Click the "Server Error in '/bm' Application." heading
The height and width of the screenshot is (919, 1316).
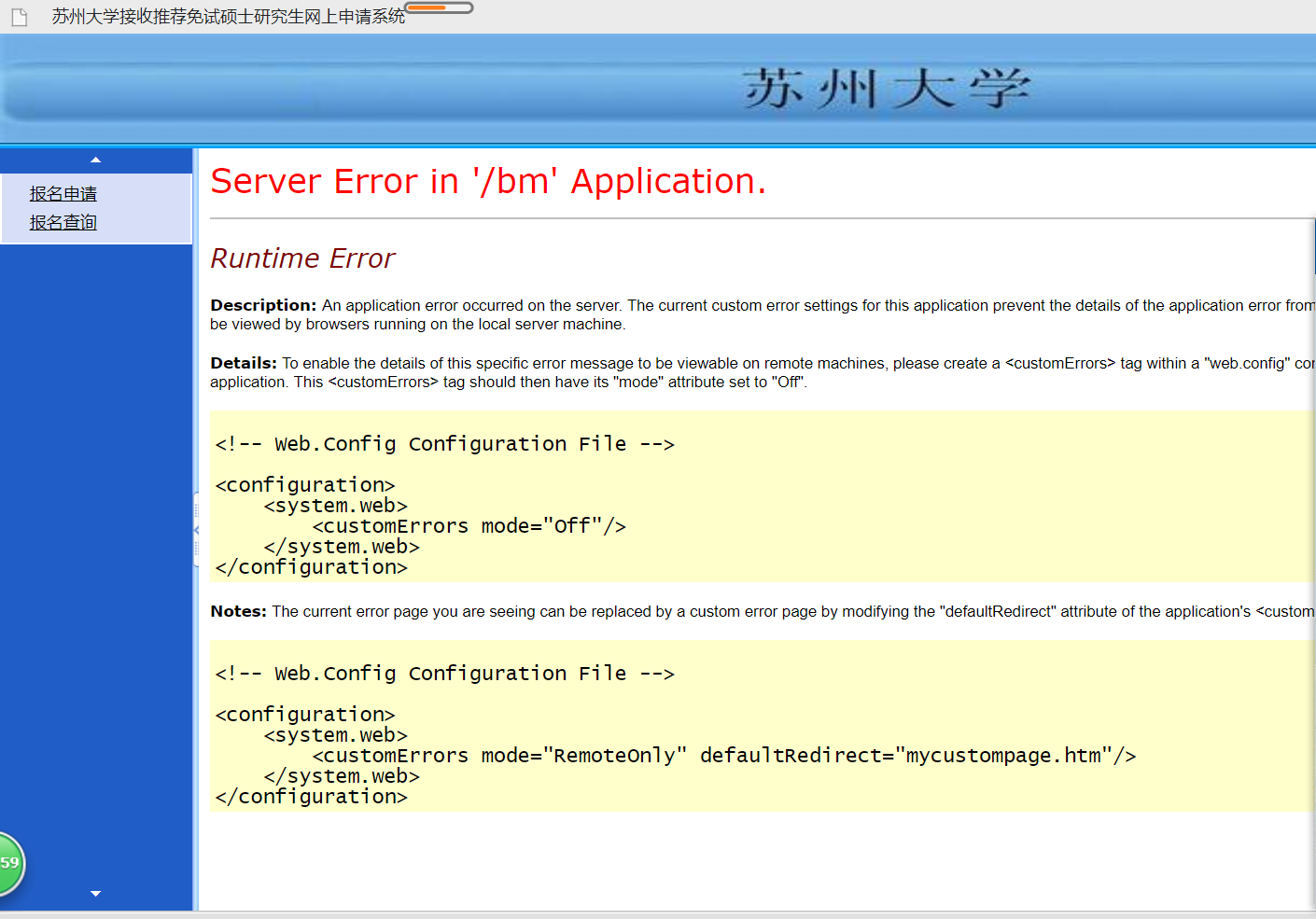(x=488, y=181)
